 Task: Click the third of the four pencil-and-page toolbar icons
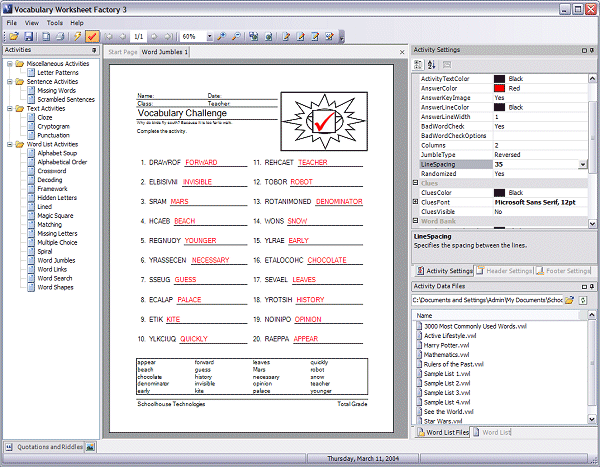tap(315, 36)
